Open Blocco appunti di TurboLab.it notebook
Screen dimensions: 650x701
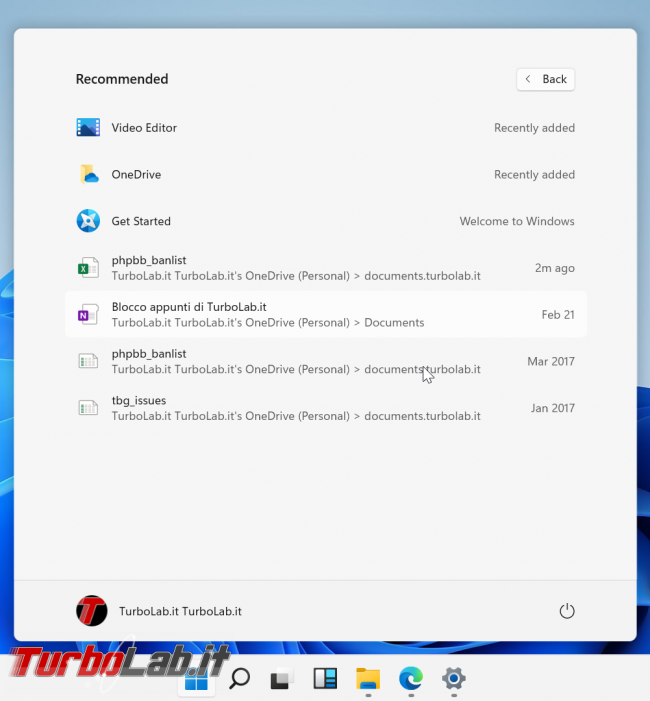[x=325, y=314]
